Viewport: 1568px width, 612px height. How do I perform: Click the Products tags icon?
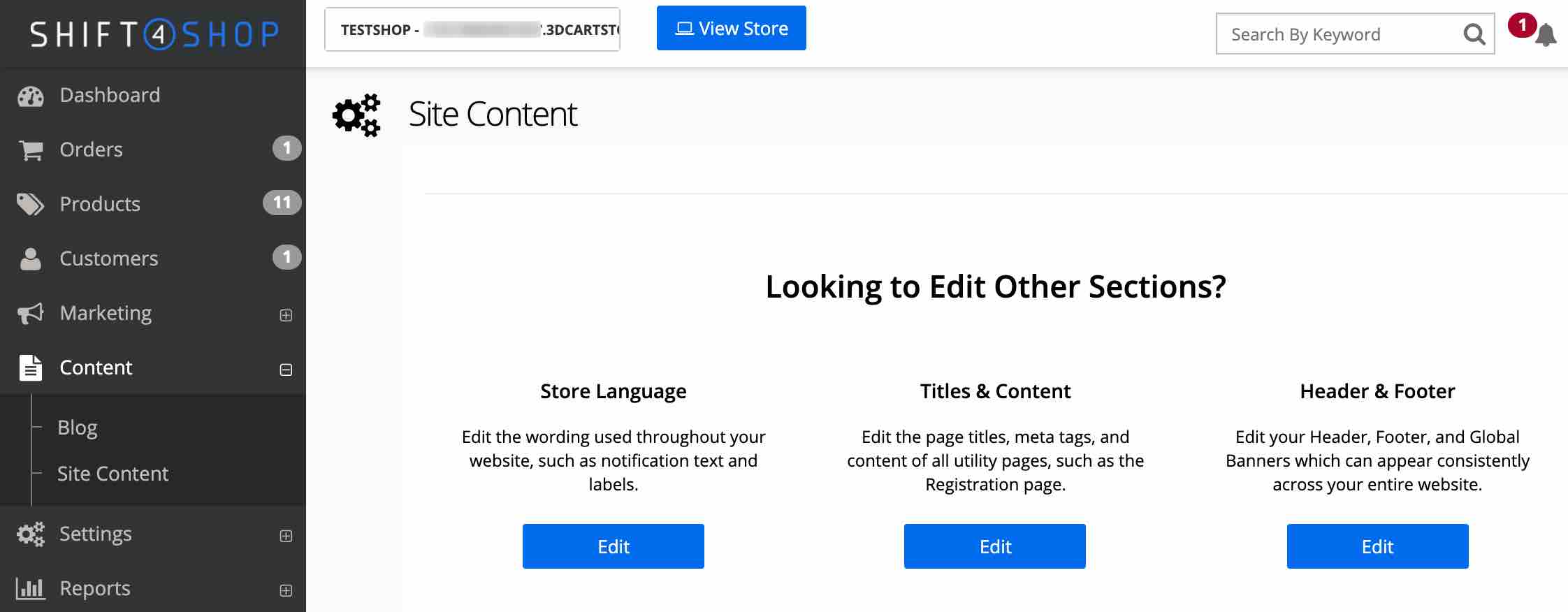pyautogui.click(x=30, y=204)
